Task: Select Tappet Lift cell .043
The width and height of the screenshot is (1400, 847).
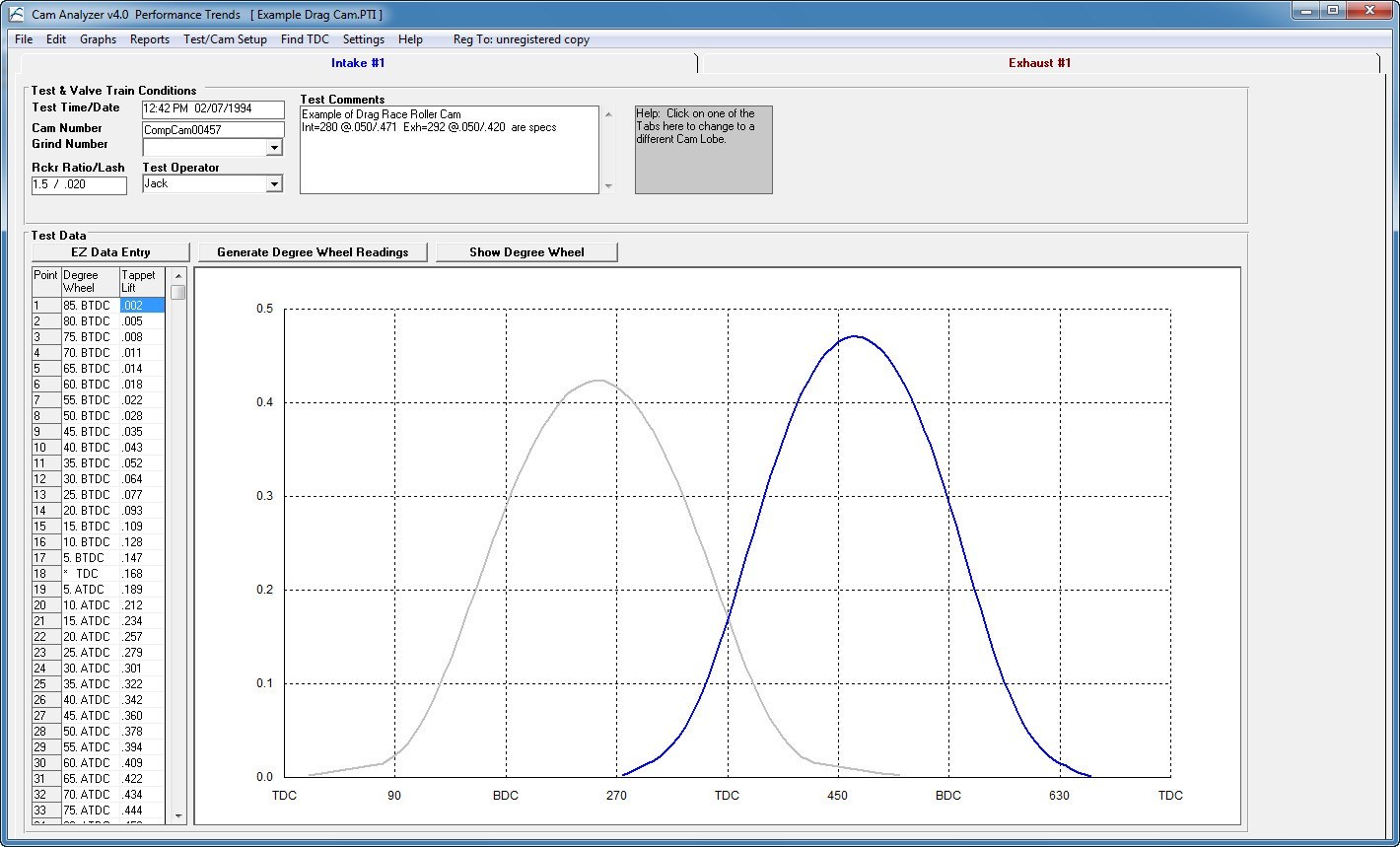Action: click(x=142, y=448)
